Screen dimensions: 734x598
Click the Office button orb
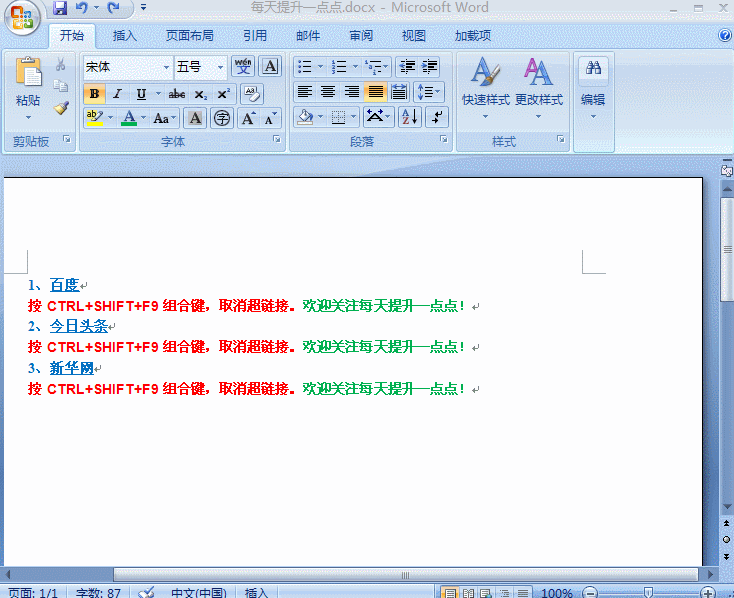(x=22, y=18)
